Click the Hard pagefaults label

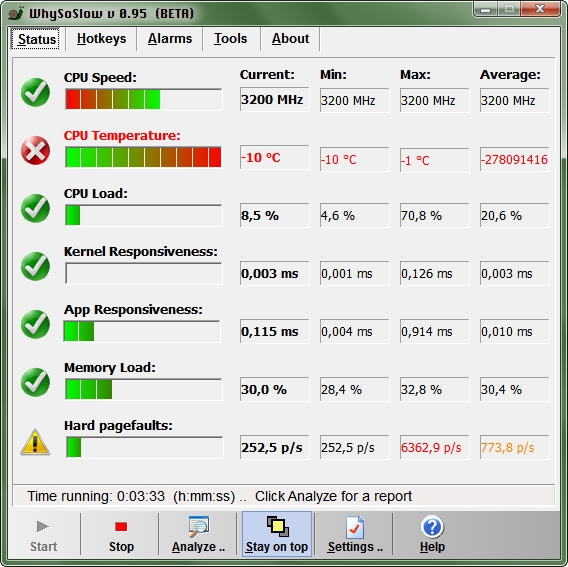pyautogui.click(x=118, y=425)
